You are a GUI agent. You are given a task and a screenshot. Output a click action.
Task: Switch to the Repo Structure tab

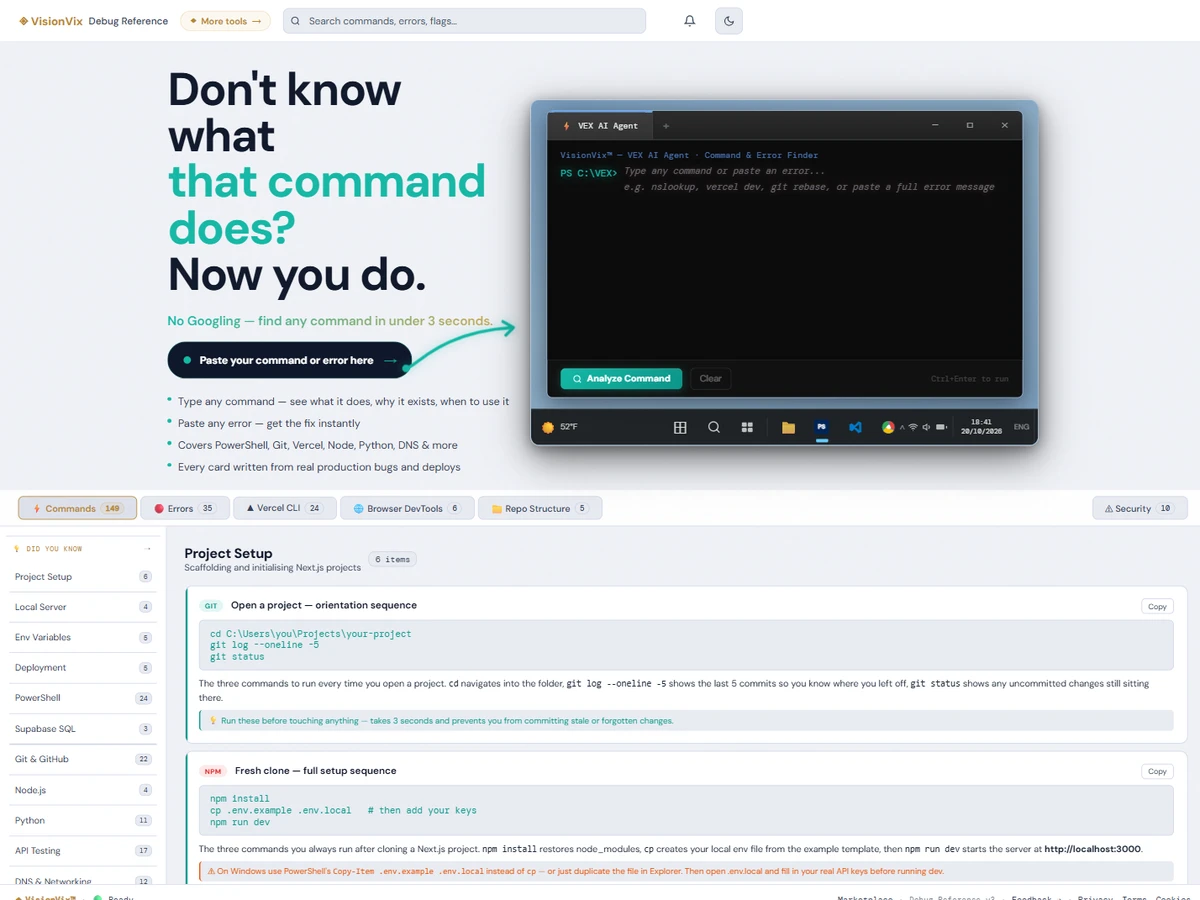click(x=540, y=508)
